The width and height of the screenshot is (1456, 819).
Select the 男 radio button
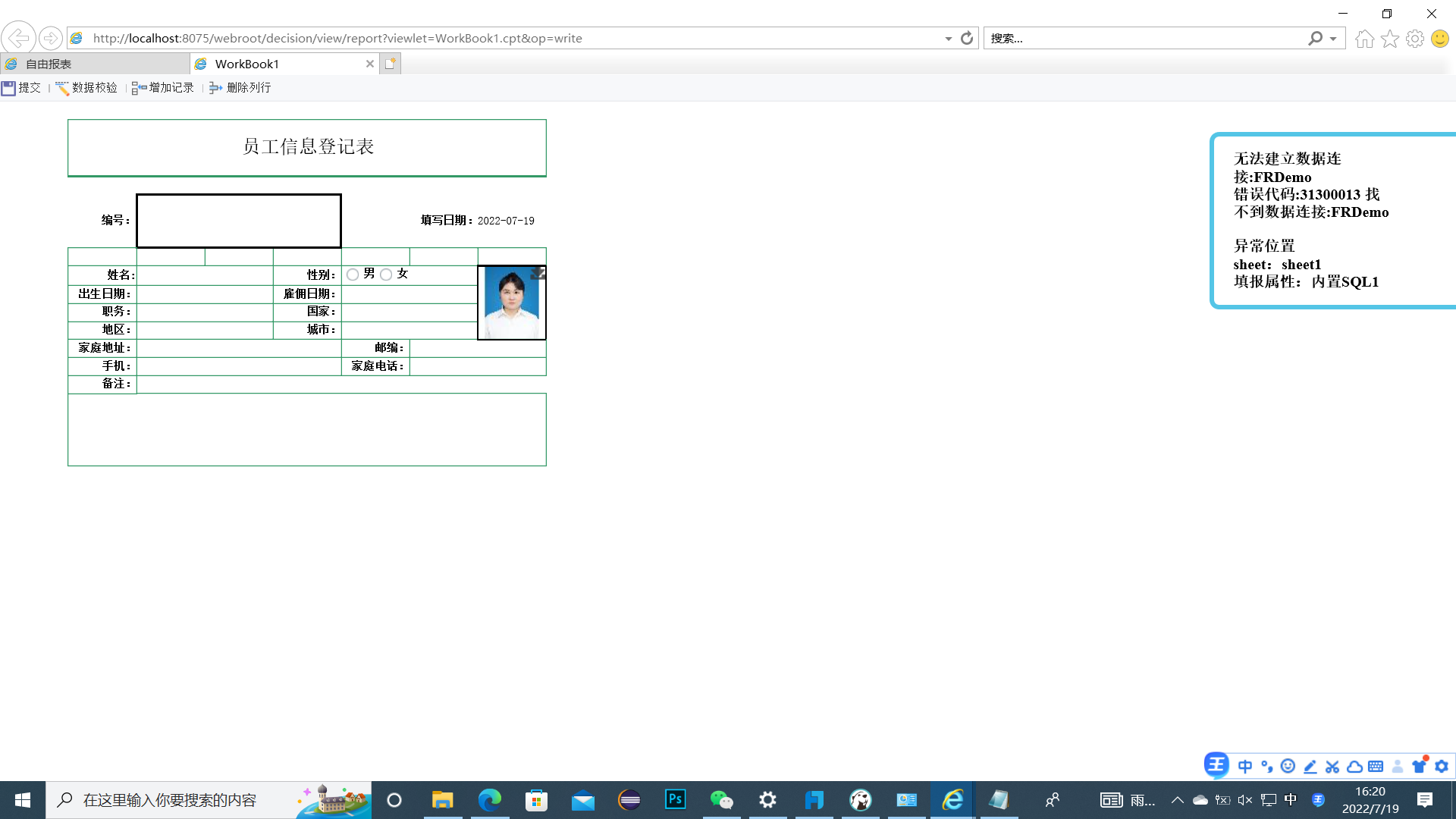353,275
